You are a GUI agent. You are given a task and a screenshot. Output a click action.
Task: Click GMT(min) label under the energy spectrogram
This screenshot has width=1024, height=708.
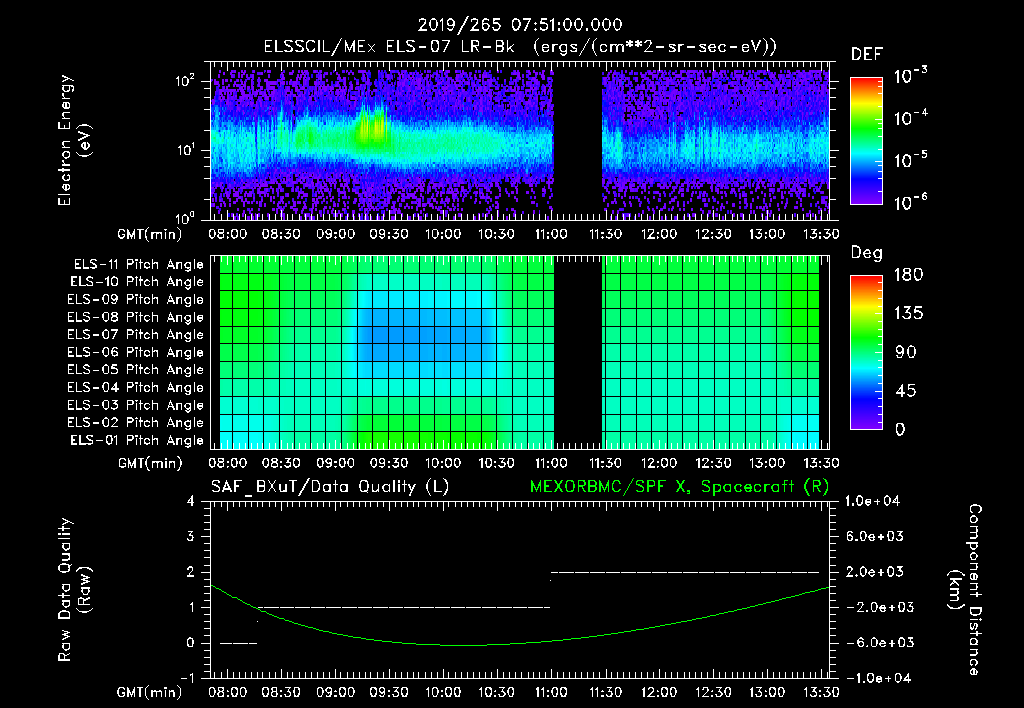coord(150,234)
